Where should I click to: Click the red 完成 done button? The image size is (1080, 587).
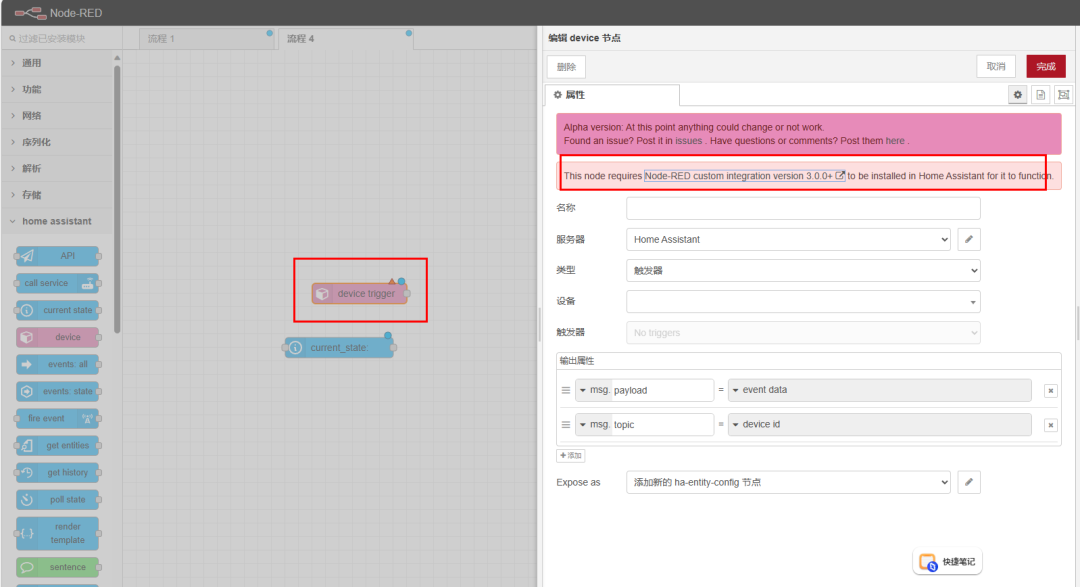(1046, 66)
